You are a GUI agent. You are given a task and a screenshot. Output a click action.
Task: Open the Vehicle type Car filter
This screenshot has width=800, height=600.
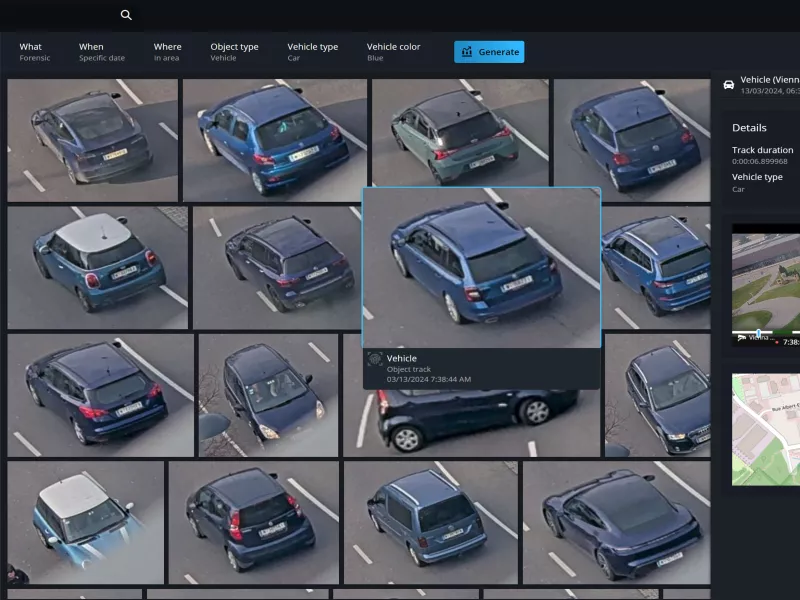pyautogui.click(x=312, y=52)
